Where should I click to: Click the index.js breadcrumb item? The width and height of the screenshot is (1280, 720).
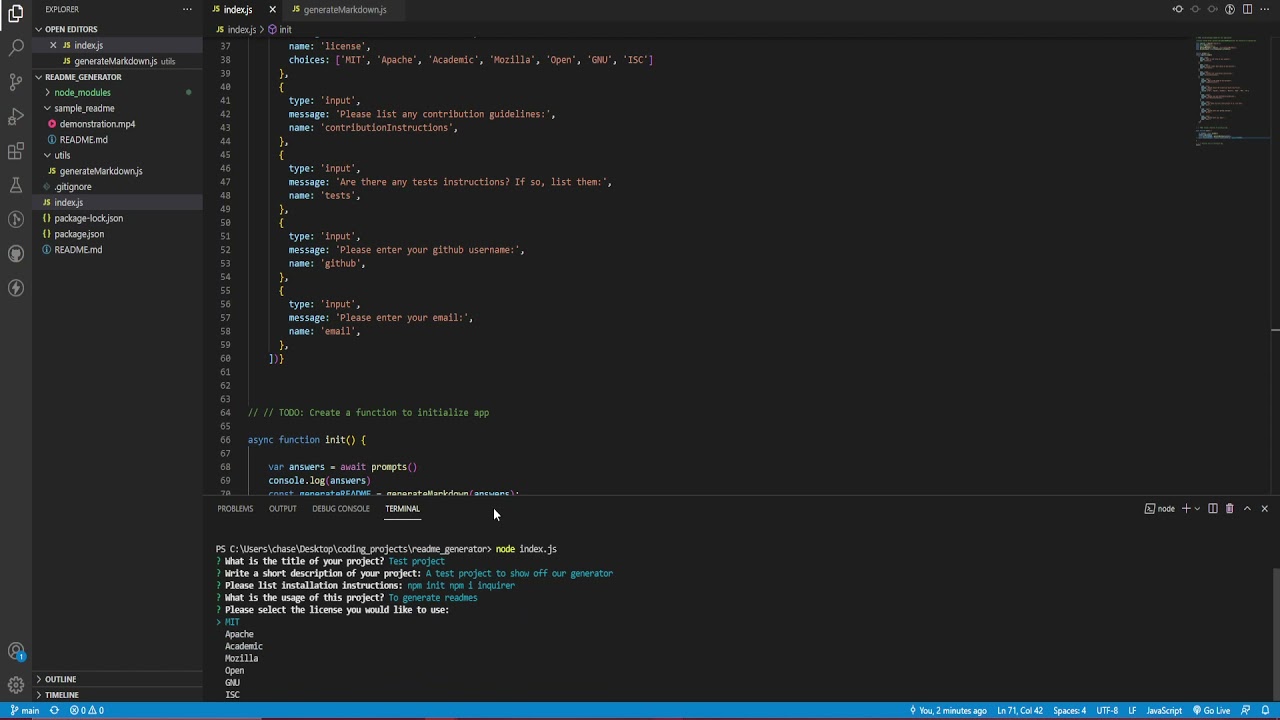pyautogui.click(x=236, y=30)
